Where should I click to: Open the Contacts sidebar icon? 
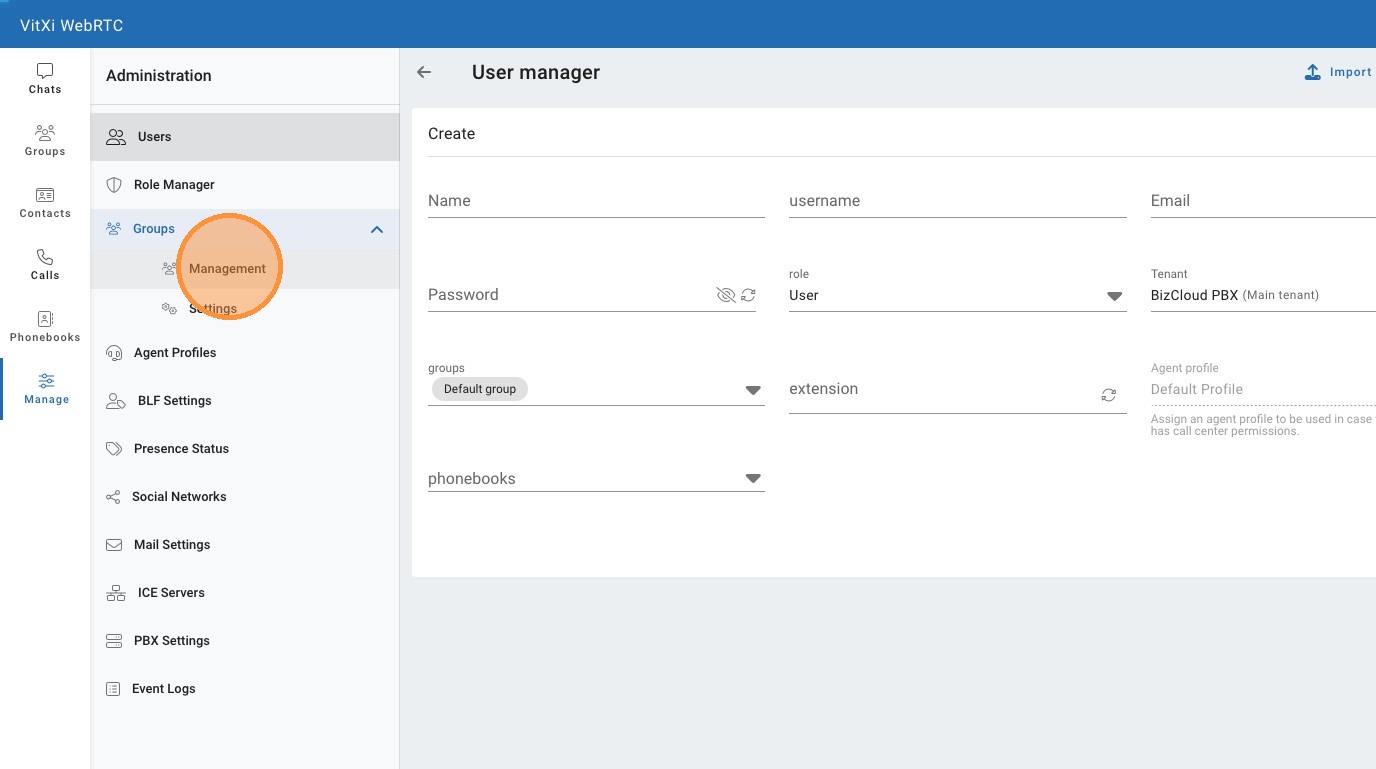45,203
